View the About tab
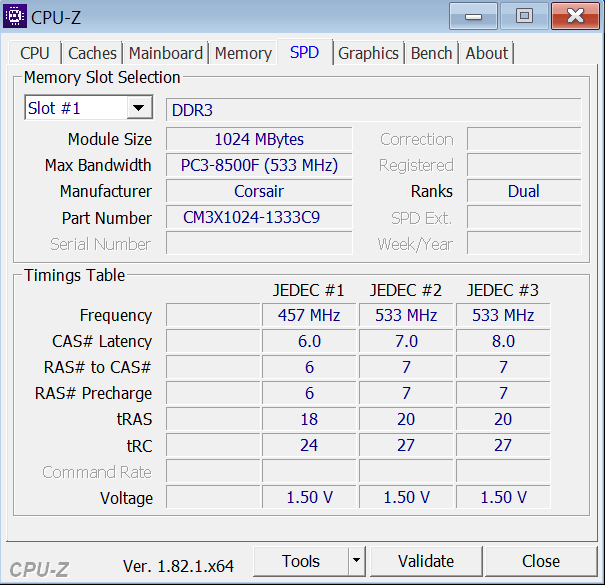Screen dimensions: 605x585 coord(487,53)
